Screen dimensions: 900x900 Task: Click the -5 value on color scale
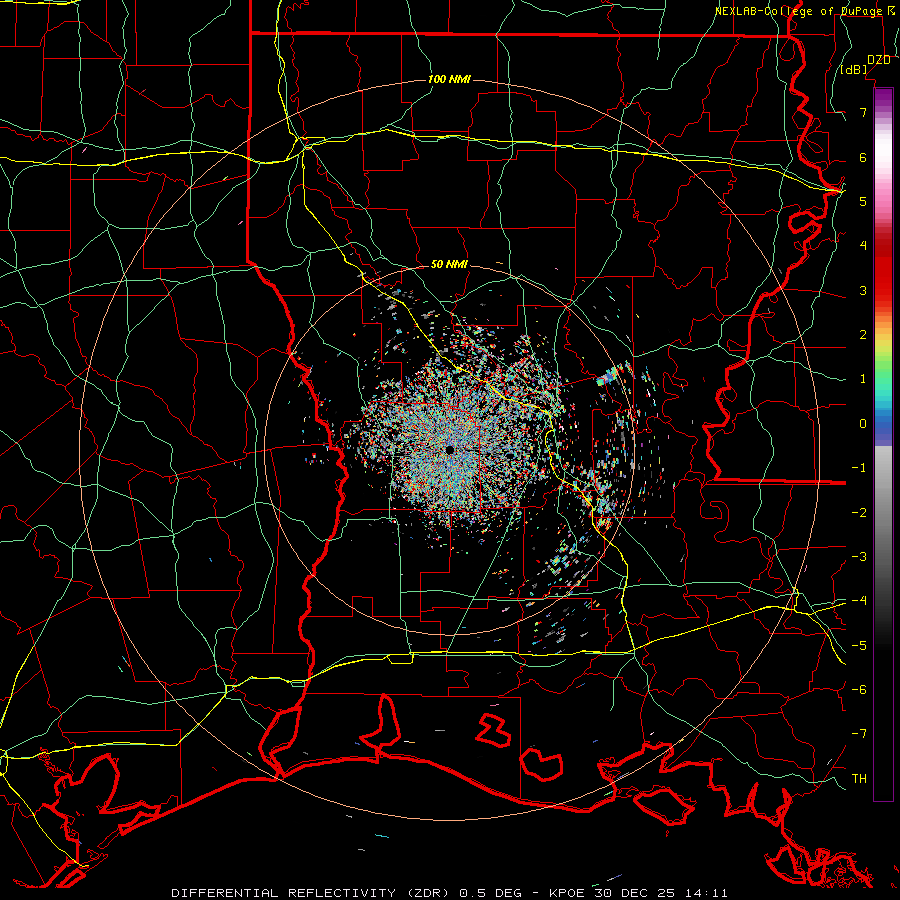pyautogui.click(x=859, y=646)
